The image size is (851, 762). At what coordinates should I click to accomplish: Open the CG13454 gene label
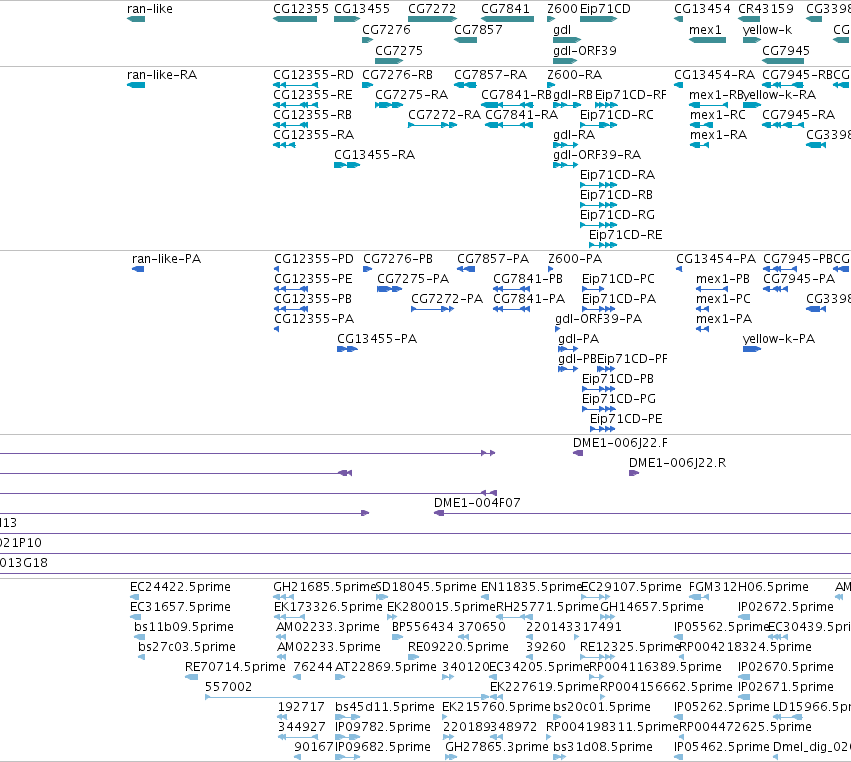[702, 9]
